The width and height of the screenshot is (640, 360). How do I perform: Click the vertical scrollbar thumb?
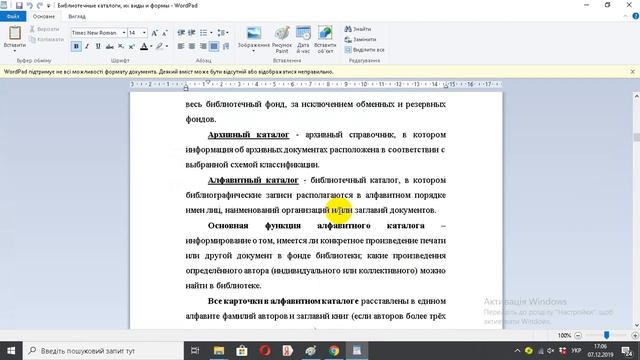(636, 138)
